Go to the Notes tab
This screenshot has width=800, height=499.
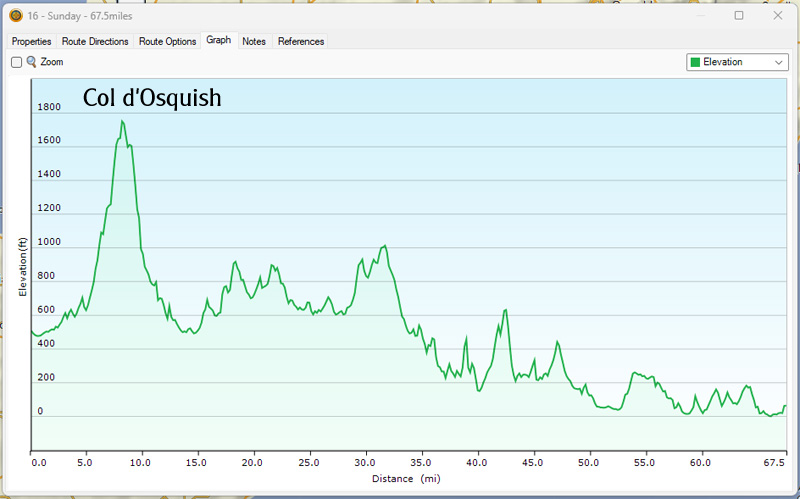point(254,41)
